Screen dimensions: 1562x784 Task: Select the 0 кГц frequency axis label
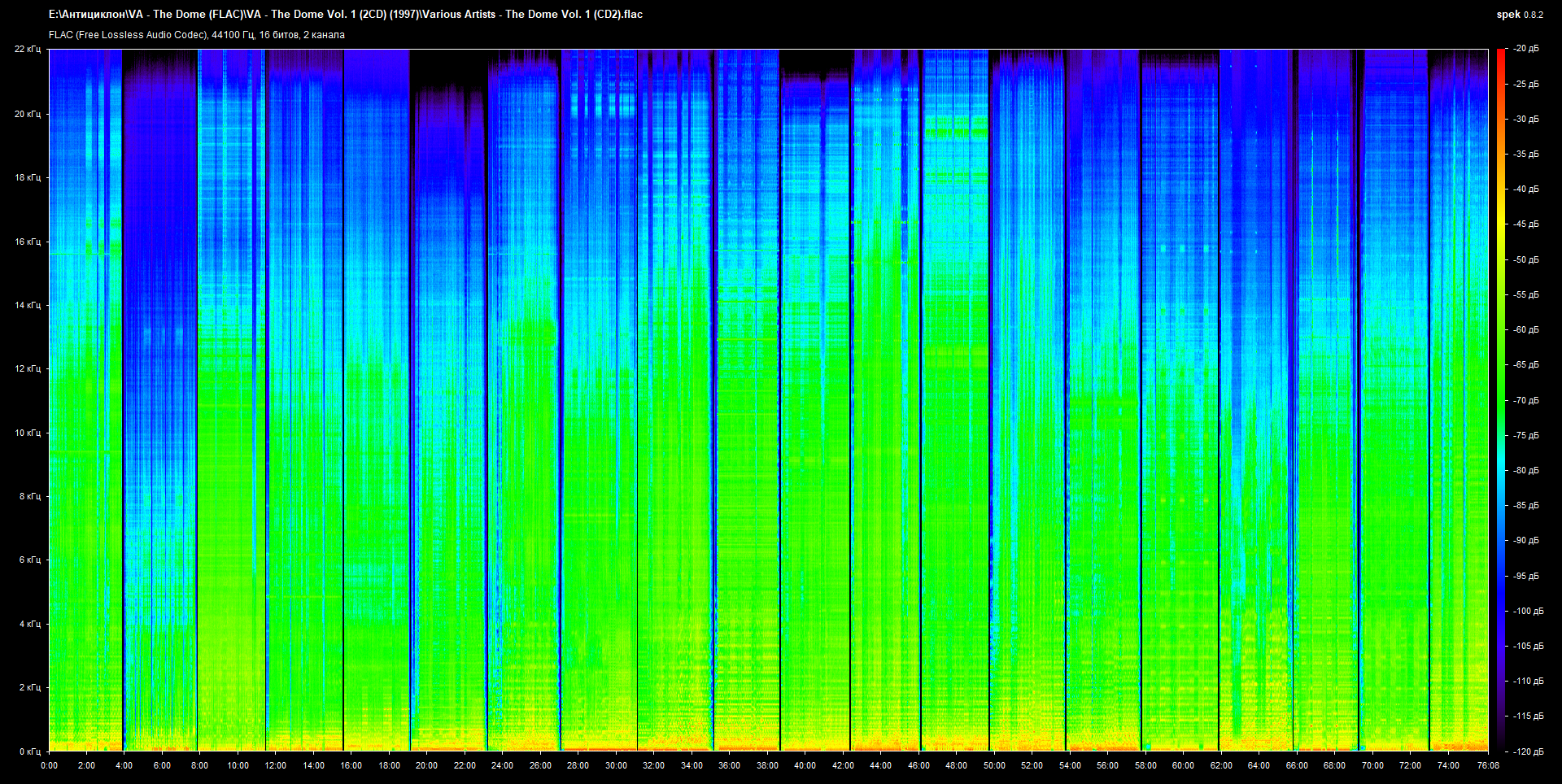click(29, 751)
